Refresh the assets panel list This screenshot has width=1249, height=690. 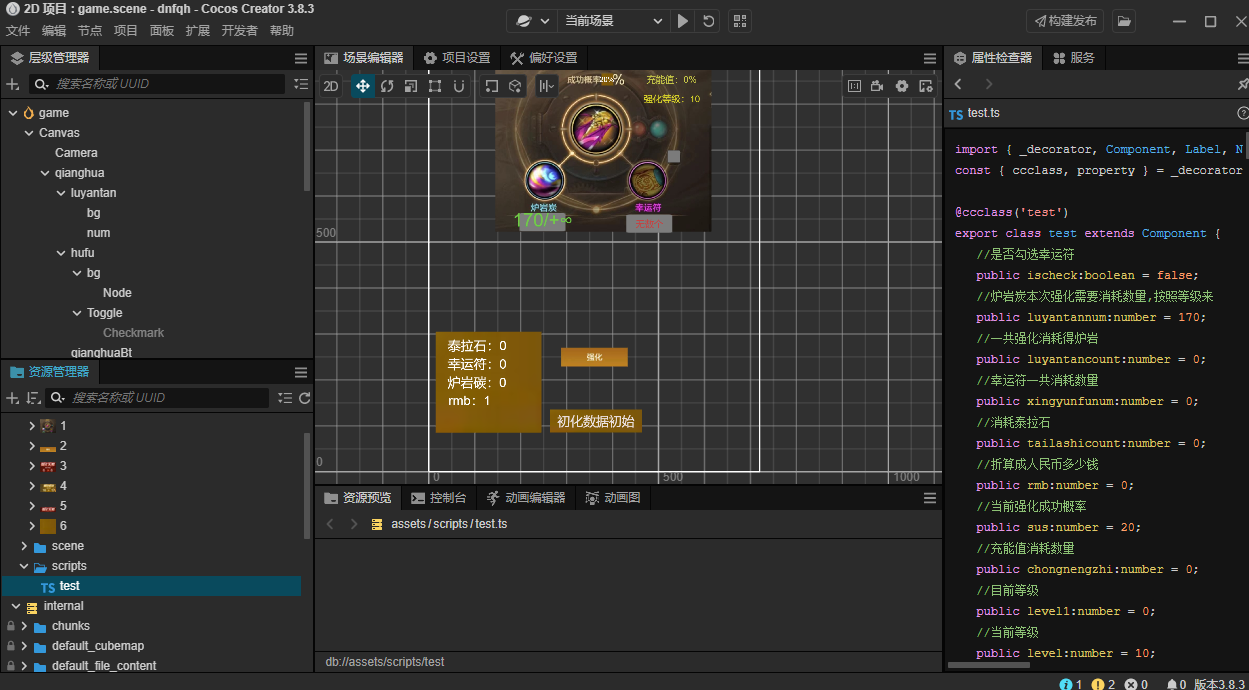pos(305,398)
